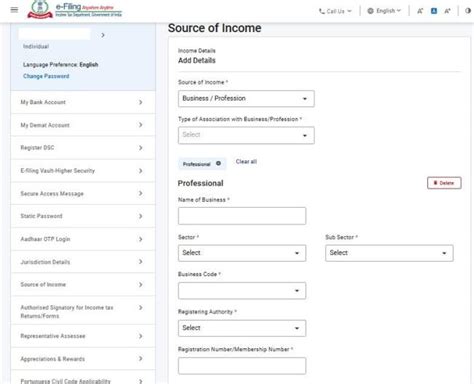Click the Delete button for Professional
Image resolution: width=474 pixels, height=384 pixels.
pyautogui.click(x=444, y=183)
